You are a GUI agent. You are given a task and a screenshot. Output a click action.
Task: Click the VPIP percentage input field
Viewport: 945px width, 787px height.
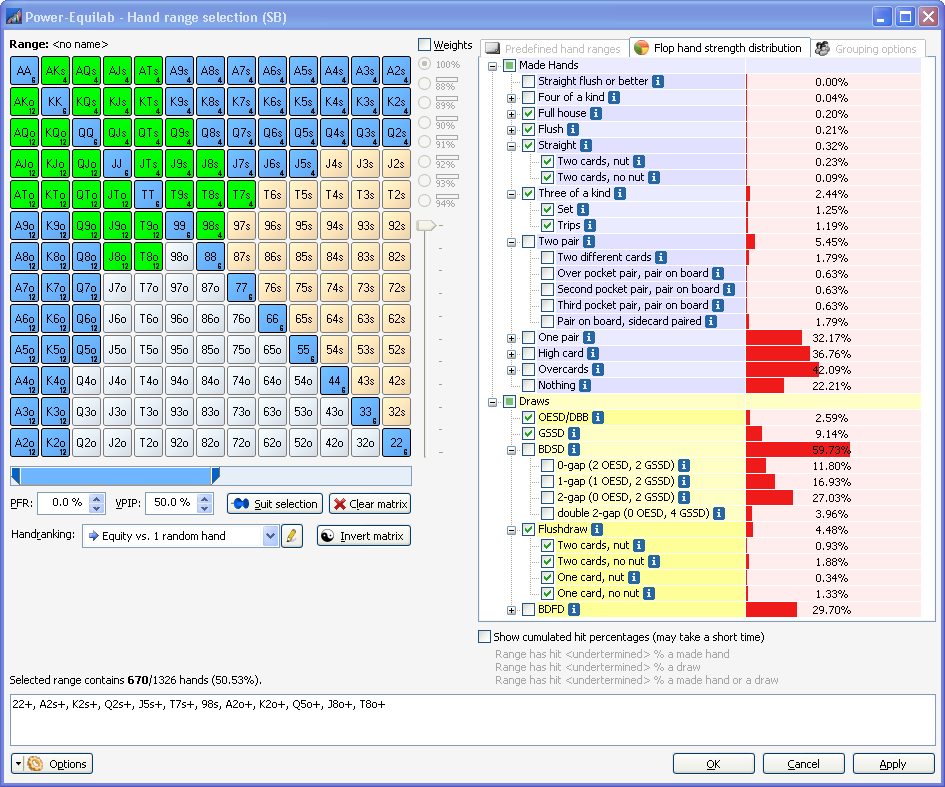172,503
